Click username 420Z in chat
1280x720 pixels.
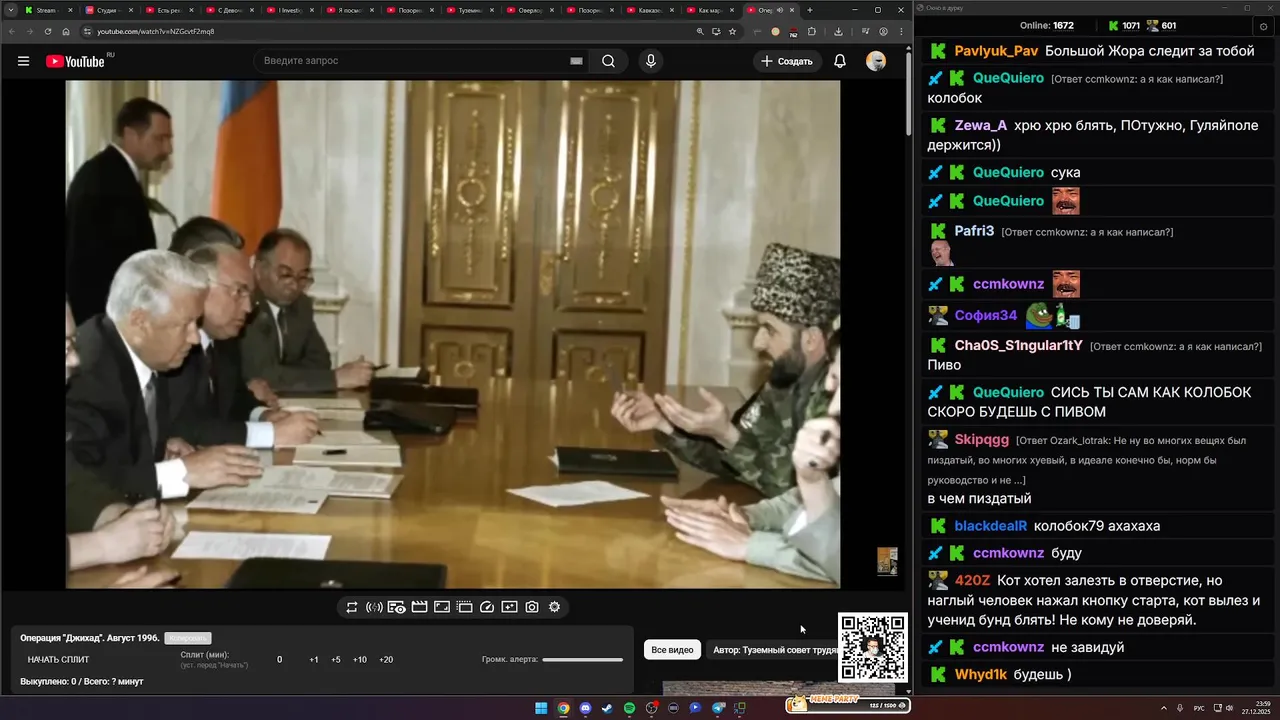pyautogui.click(x=972, y=580)
